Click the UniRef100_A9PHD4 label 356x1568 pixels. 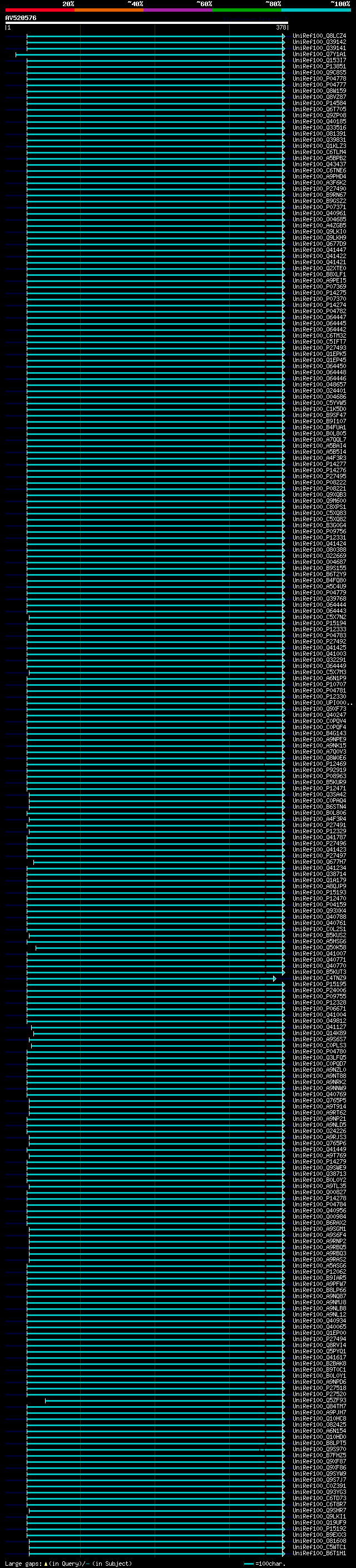(319, 176)
